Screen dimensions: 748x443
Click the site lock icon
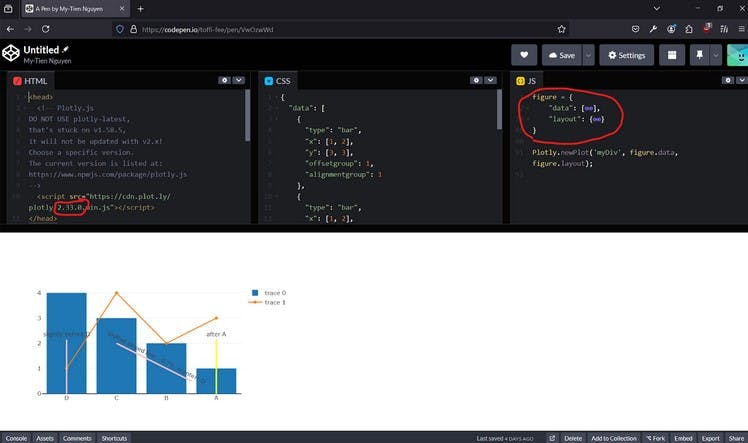click(134, 29)
